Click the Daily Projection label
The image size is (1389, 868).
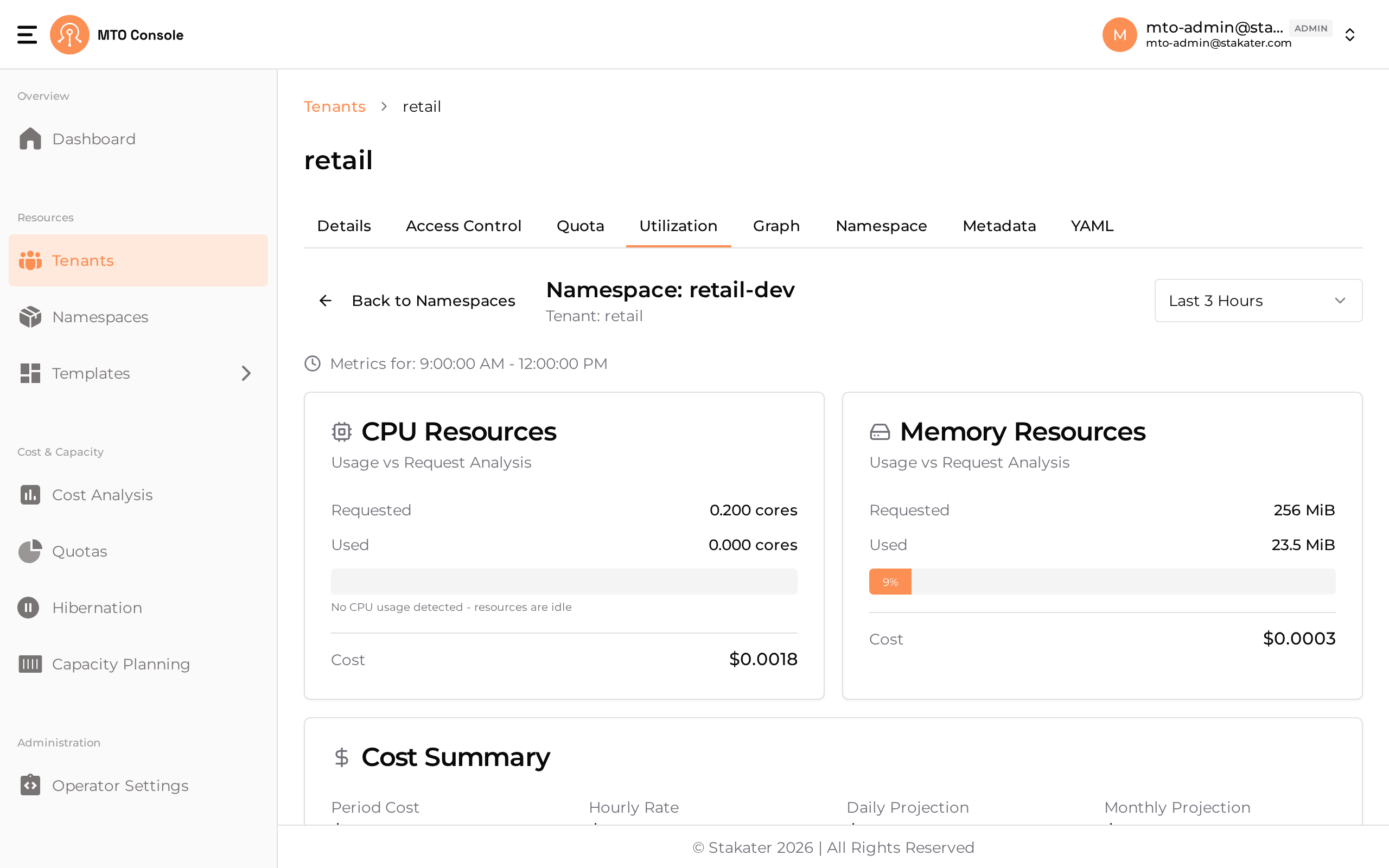click(x=907, y=808)
